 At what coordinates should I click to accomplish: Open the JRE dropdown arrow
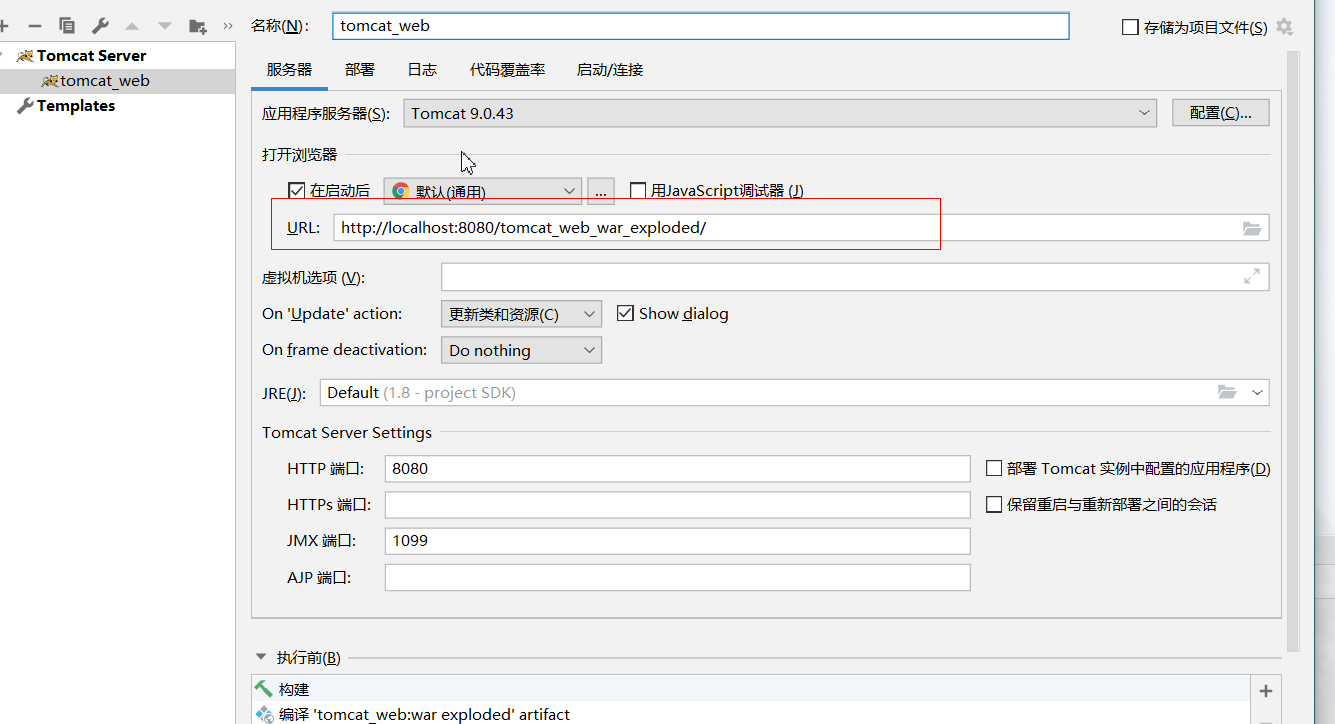click(1257, 392)
